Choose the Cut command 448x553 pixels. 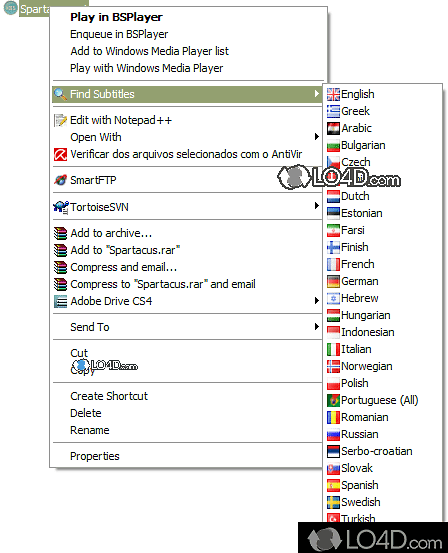[79, 353]
